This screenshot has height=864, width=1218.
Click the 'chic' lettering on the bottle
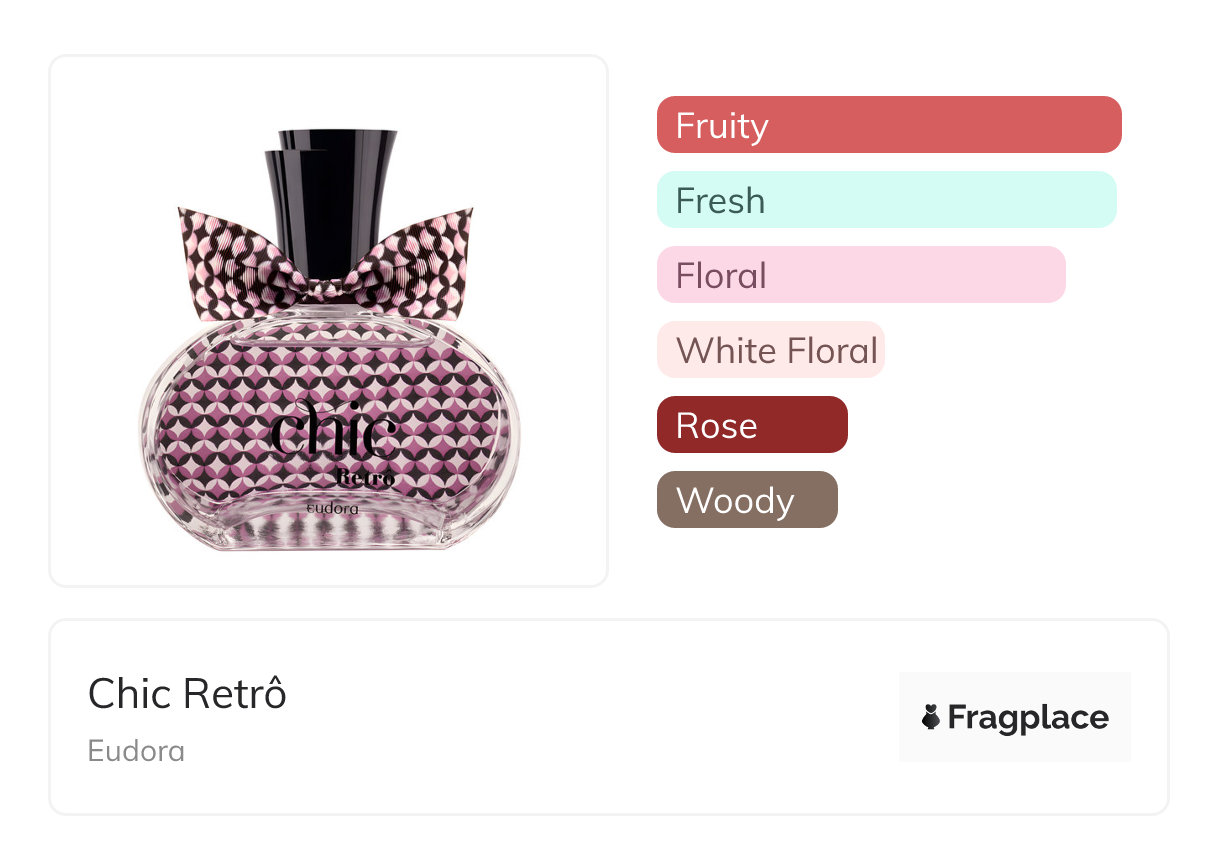coord(333,433)
